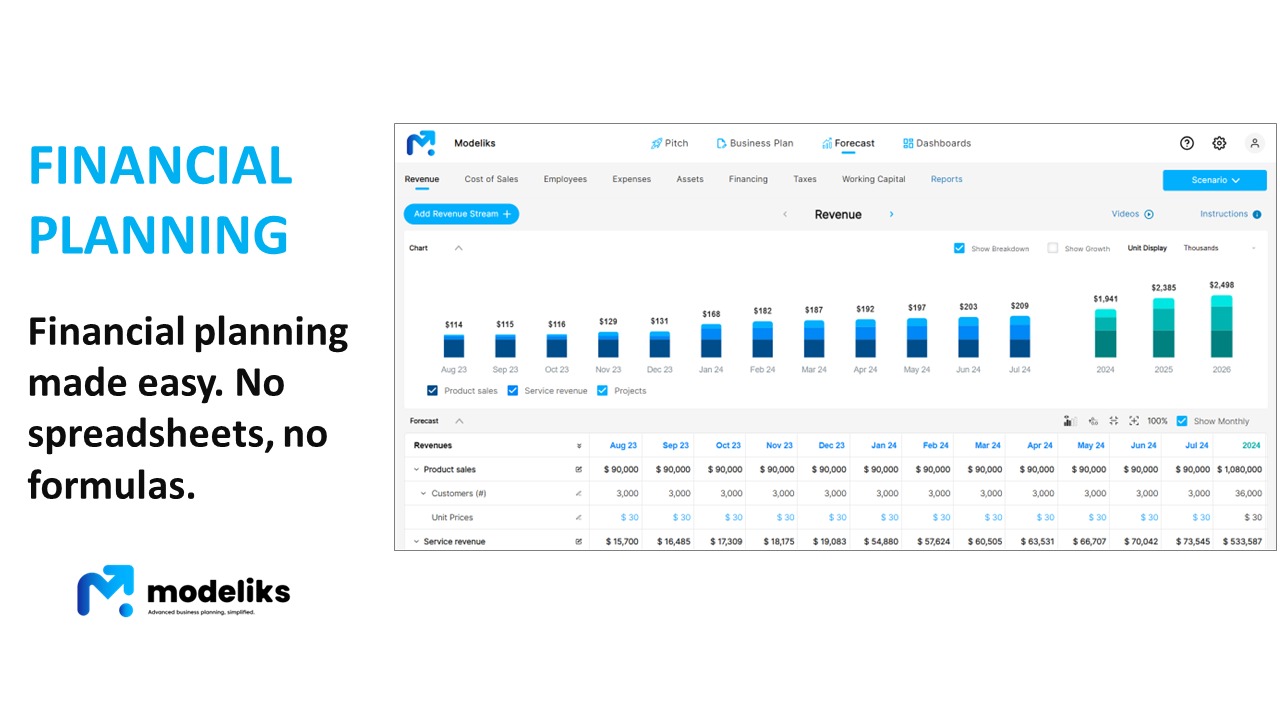Screen dimensions: 1280x720
Task: Click the edit icon on Product sales row
Action: [578, 469]
